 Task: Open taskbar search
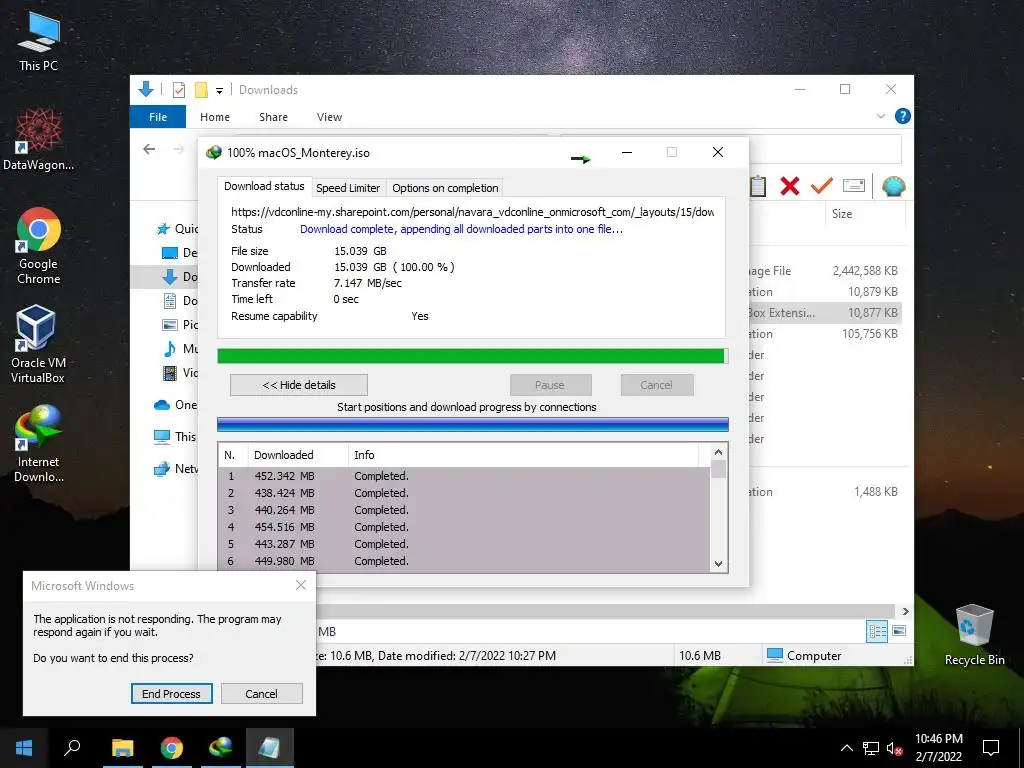click(x=72, y=748)
